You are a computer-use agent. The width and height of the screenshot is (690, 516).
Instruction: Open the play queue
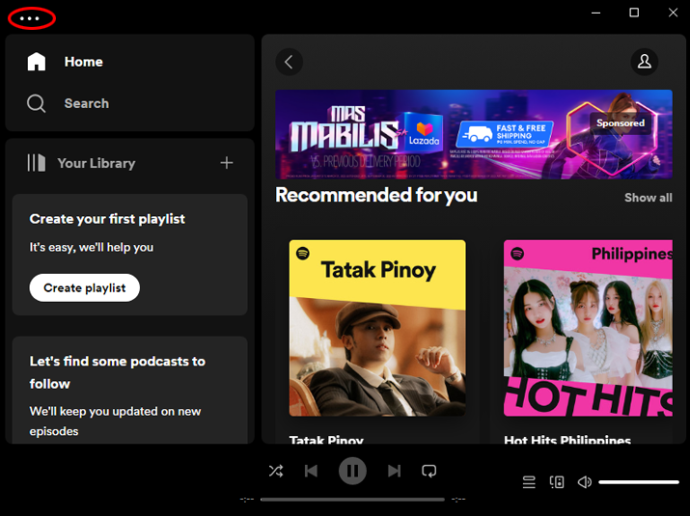coord(529,482)
